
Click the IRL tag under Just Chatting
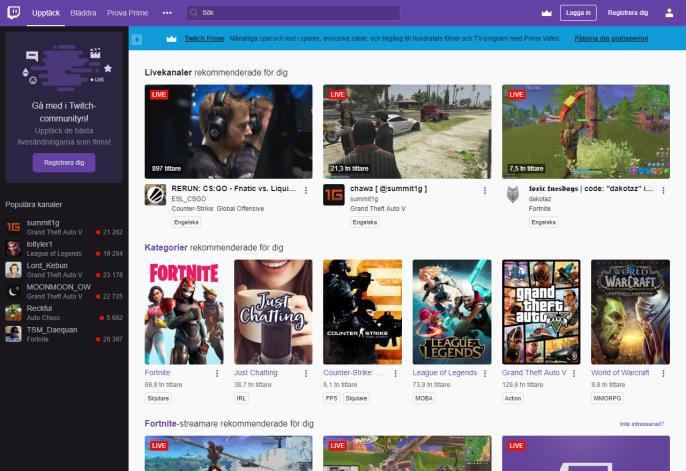241,398
